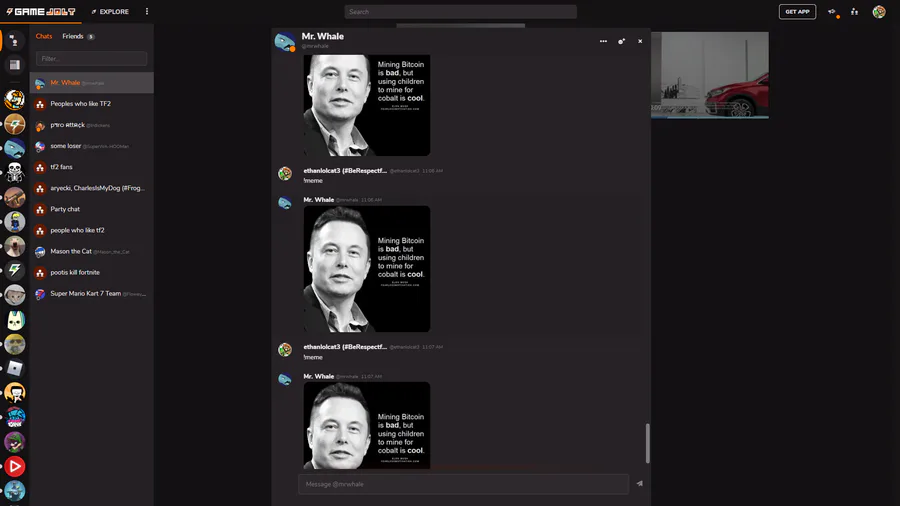
Task: Open the red play-button community icon
Action: 14,466
